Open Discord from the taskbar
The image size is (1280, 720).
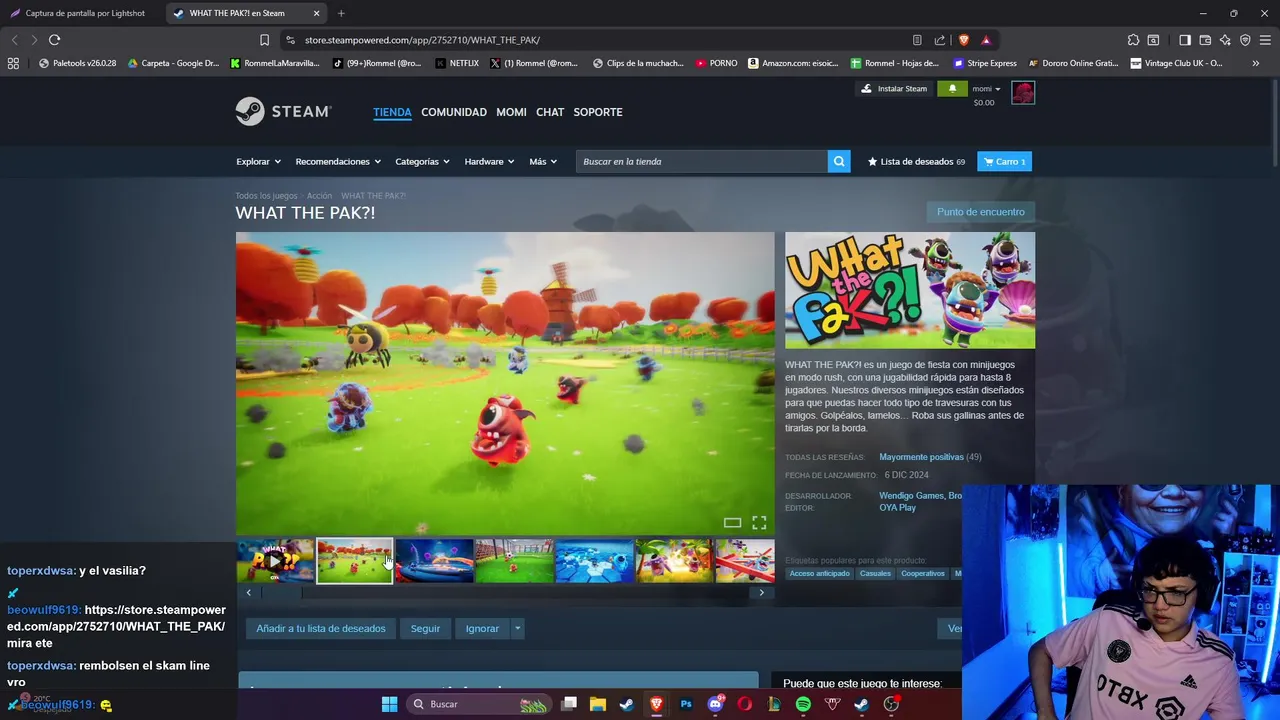click(x=715, y=704)
